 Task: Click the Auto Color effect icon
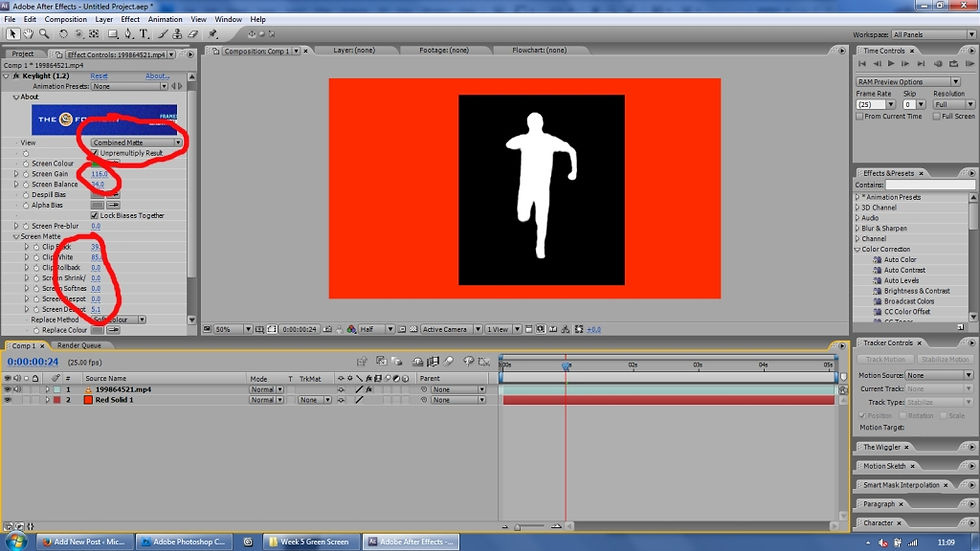click(877, 260)
